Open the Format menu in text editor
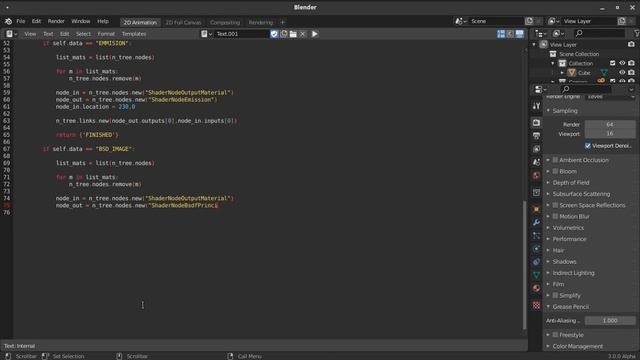Screen dimensions: 640x360 coord(106,34)
